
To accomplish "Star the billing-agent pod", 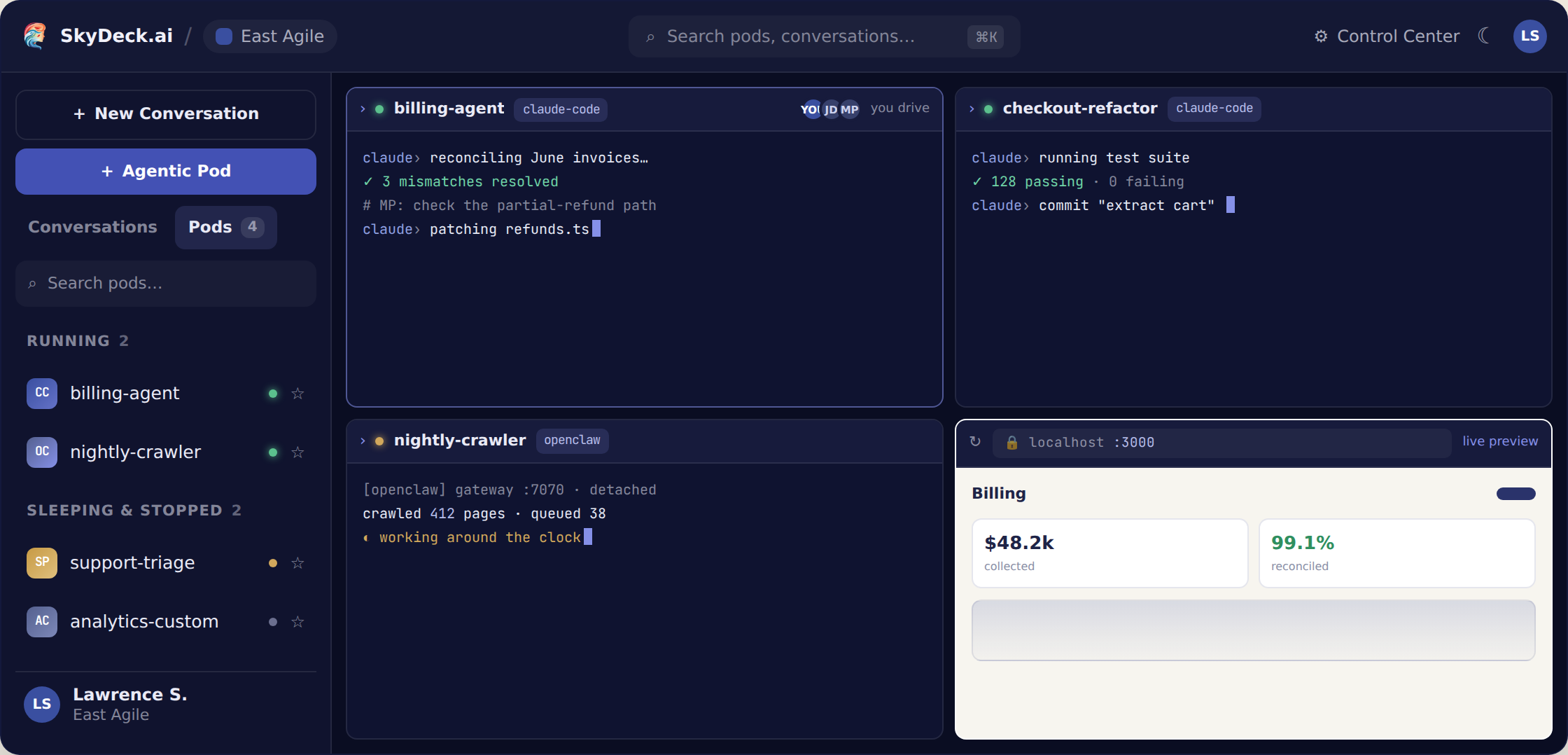I will pyautogui.click(x=297, y=394).
